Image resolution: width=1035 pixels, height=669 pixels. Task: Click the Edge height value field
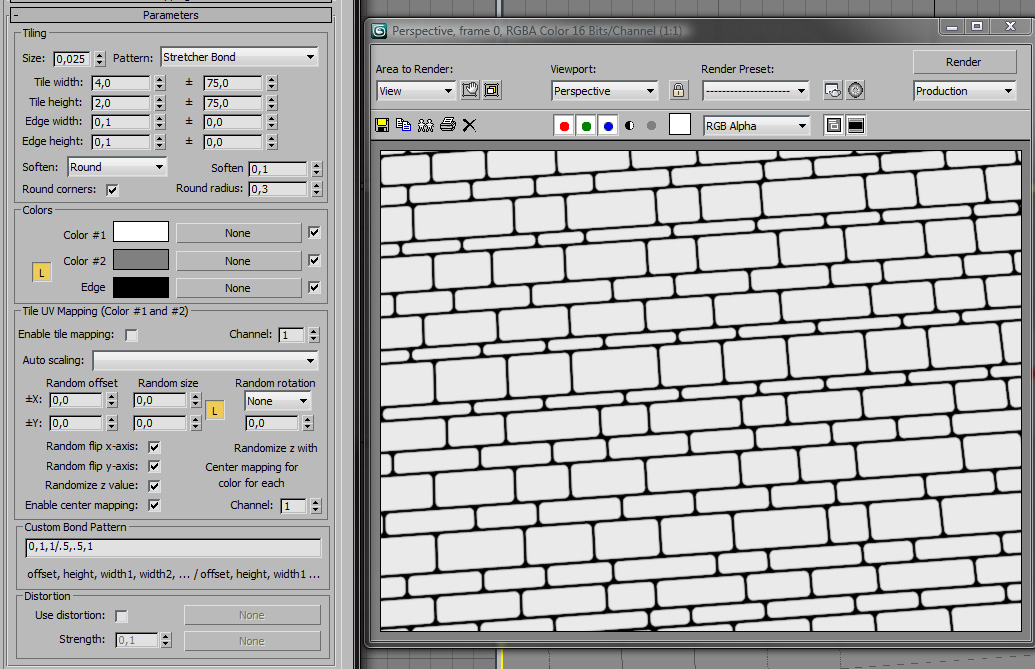(x=121, y=142)
